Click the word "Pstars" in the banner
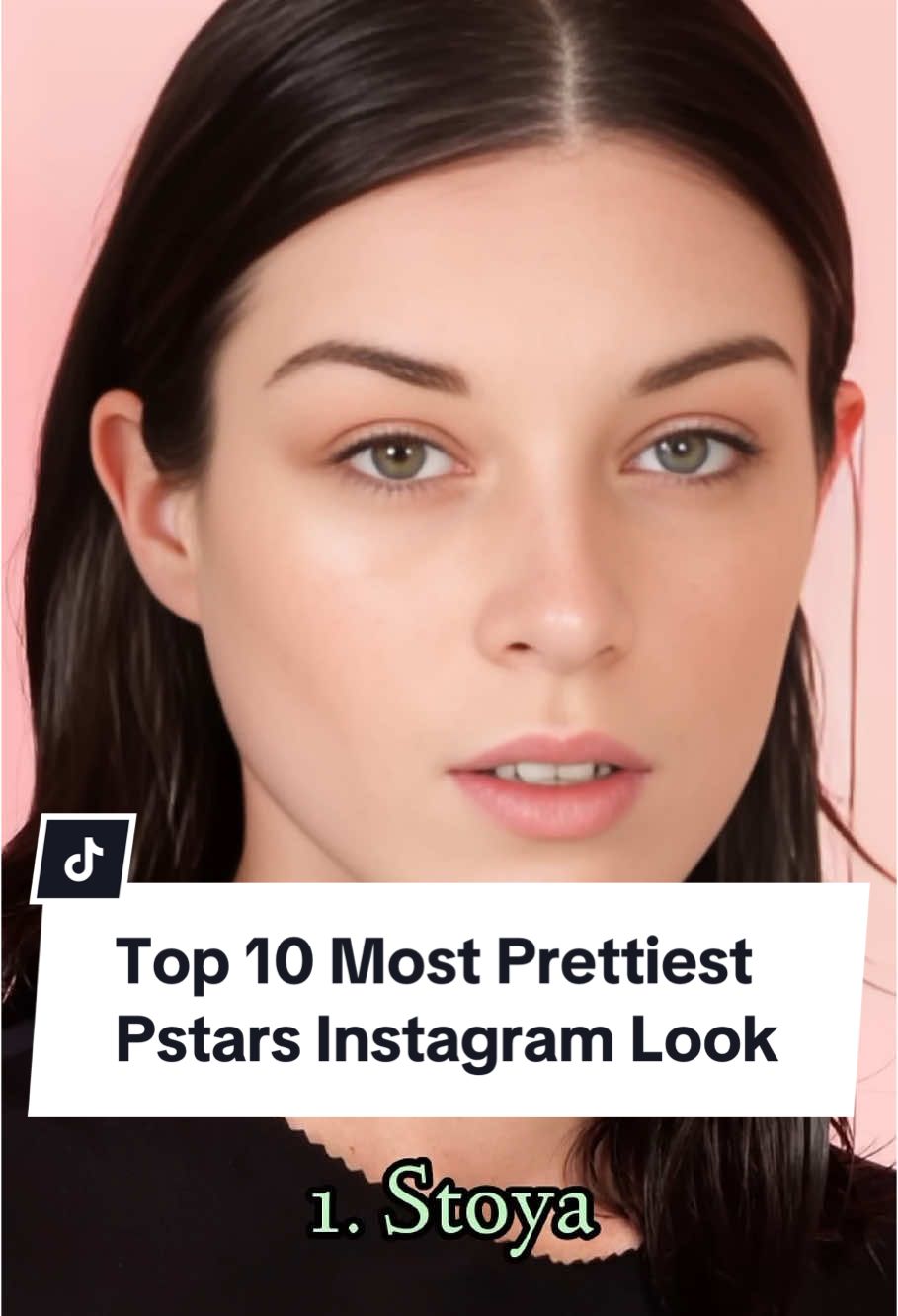898x1316 pixels. pos(207,1041)
